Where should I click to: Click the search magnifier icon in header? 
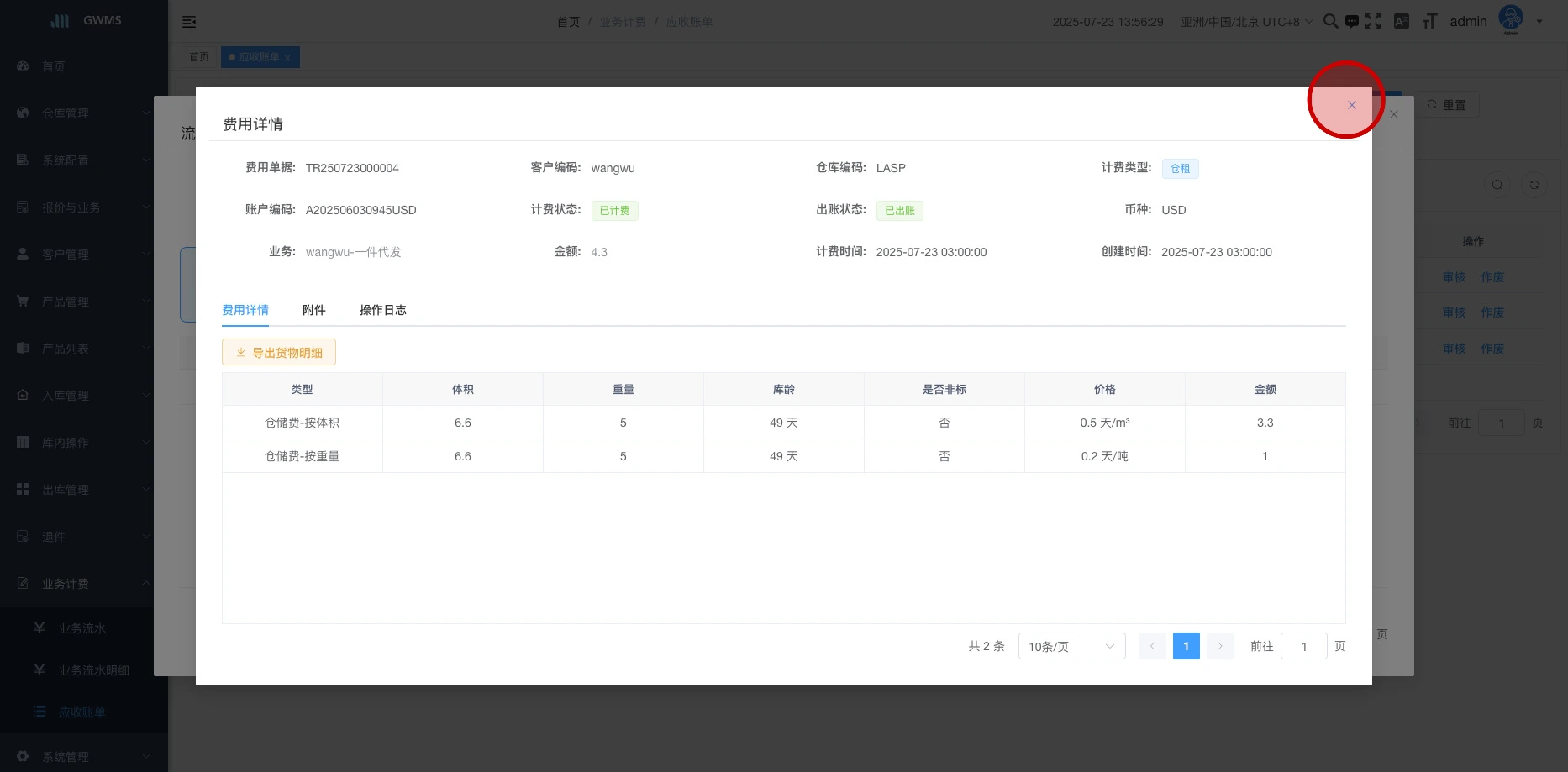pyautogui.click(x=1330, y=21)
